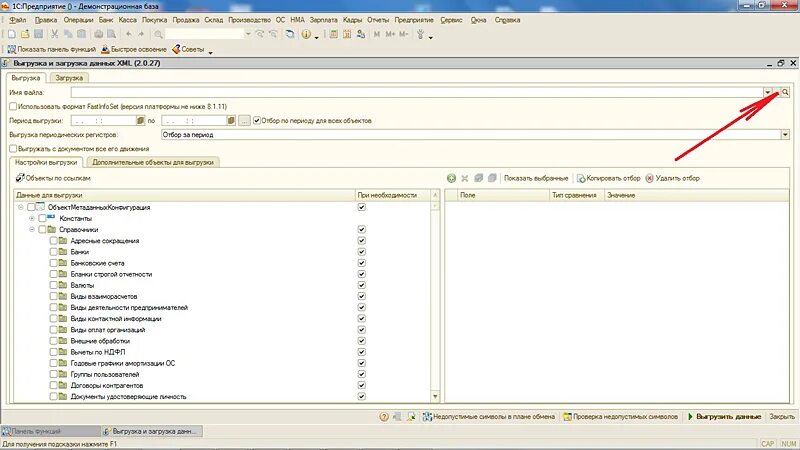Click the Удалить отбор button

click(672, 178)
